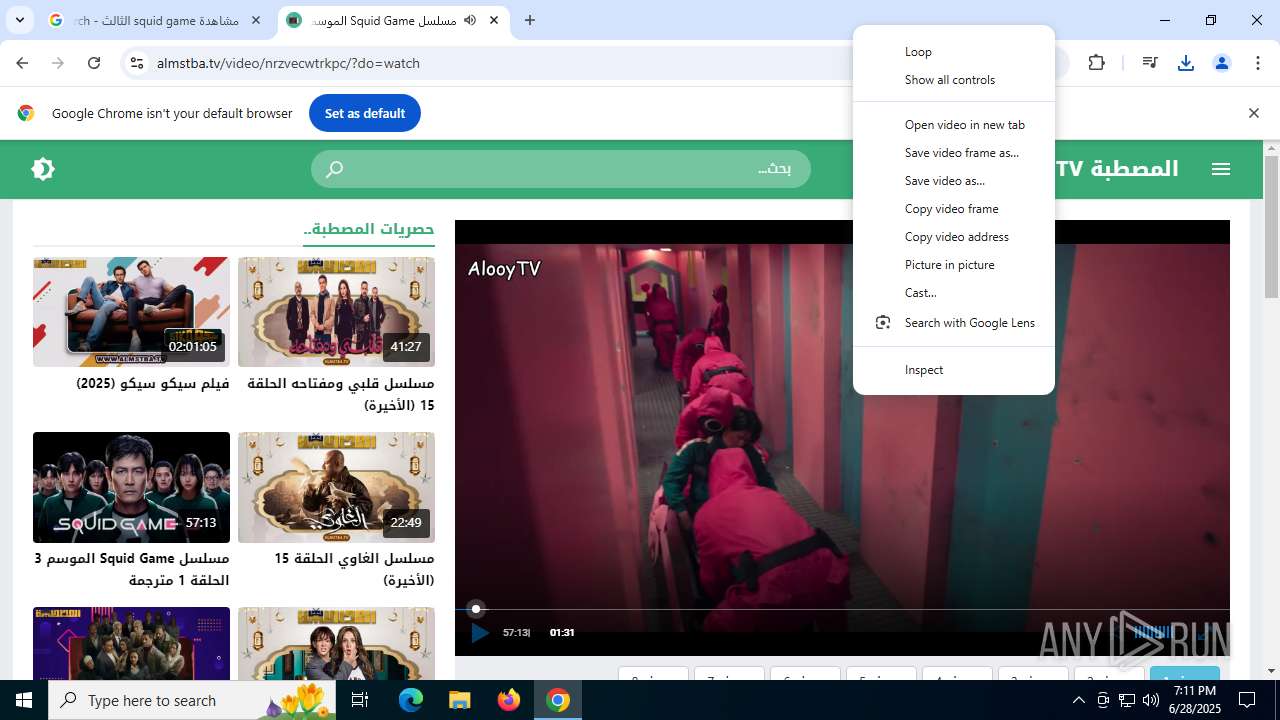The image size is (1280, 720).
Task: Click the فيلم سيكو سيكو (2025) title link
Action: click(153, 384)
